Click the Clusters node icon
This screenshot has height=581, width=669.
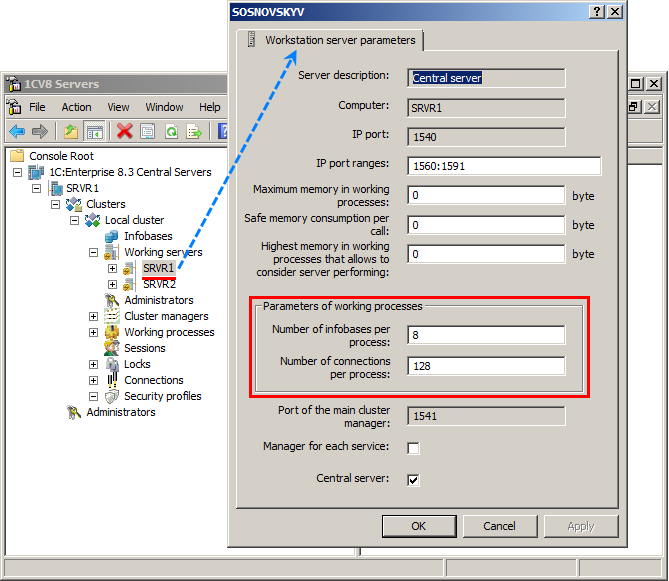(x=74, y=204)
